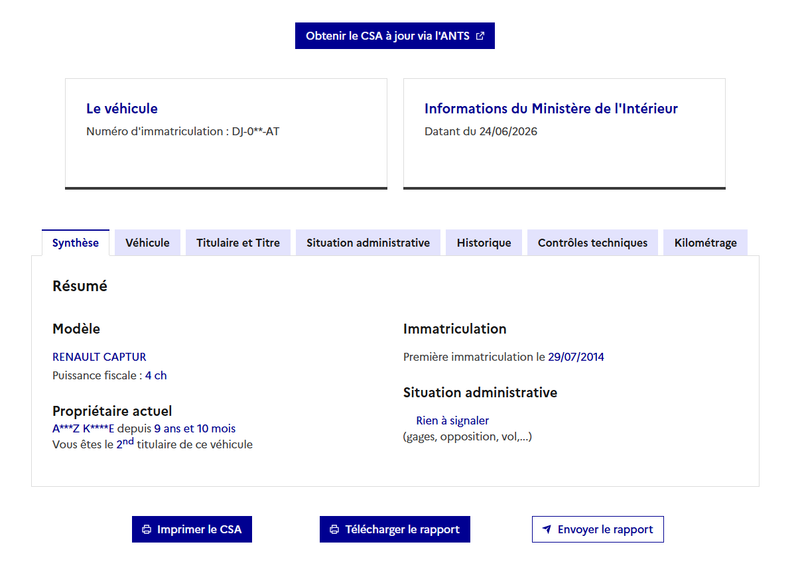The height and width of the screenshot is (567, 800).
Task: Switch to the Véhicule tab
Action: (x=147, y=243)
